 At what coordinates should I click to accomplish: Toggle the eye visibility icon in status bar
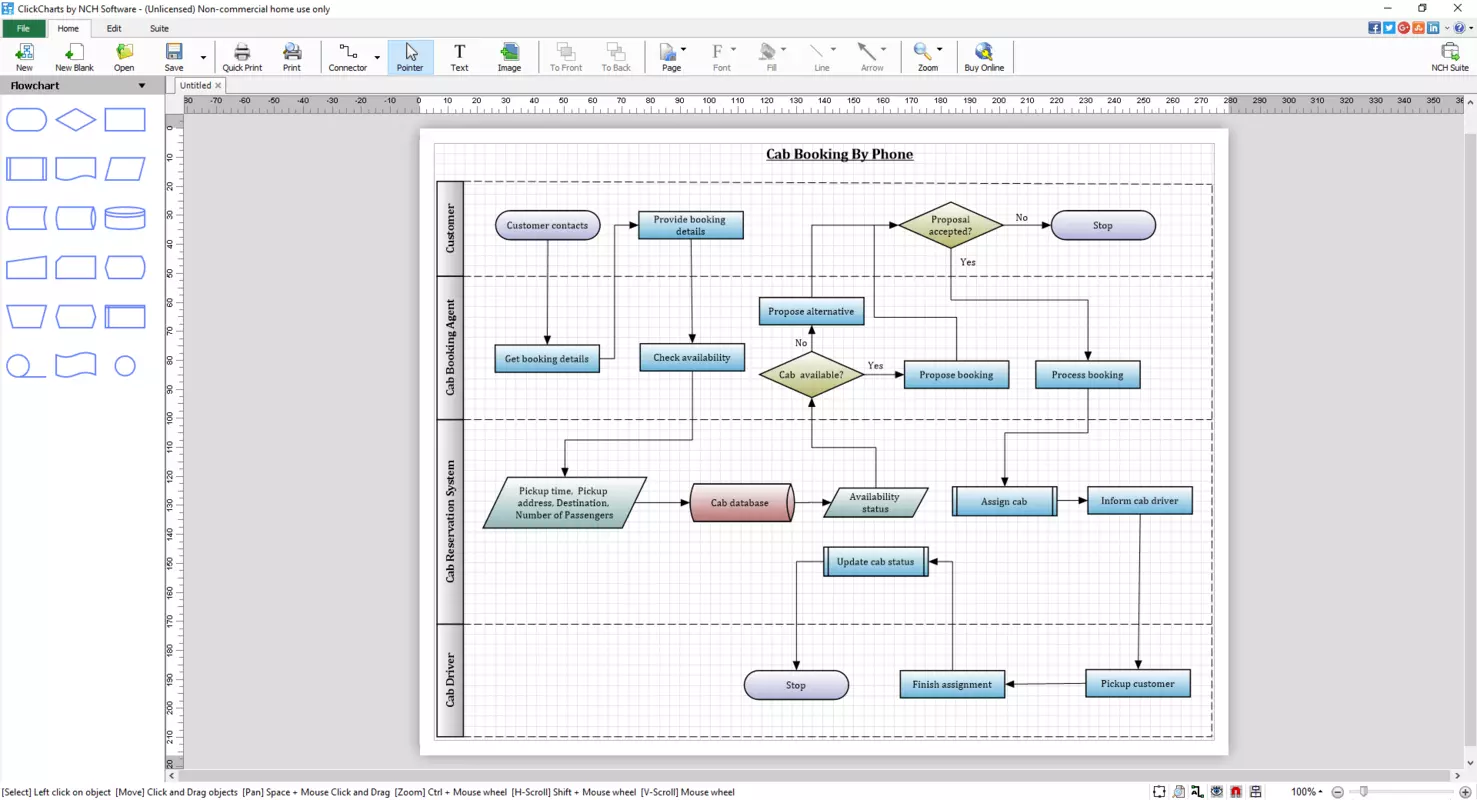[1217, 792]
